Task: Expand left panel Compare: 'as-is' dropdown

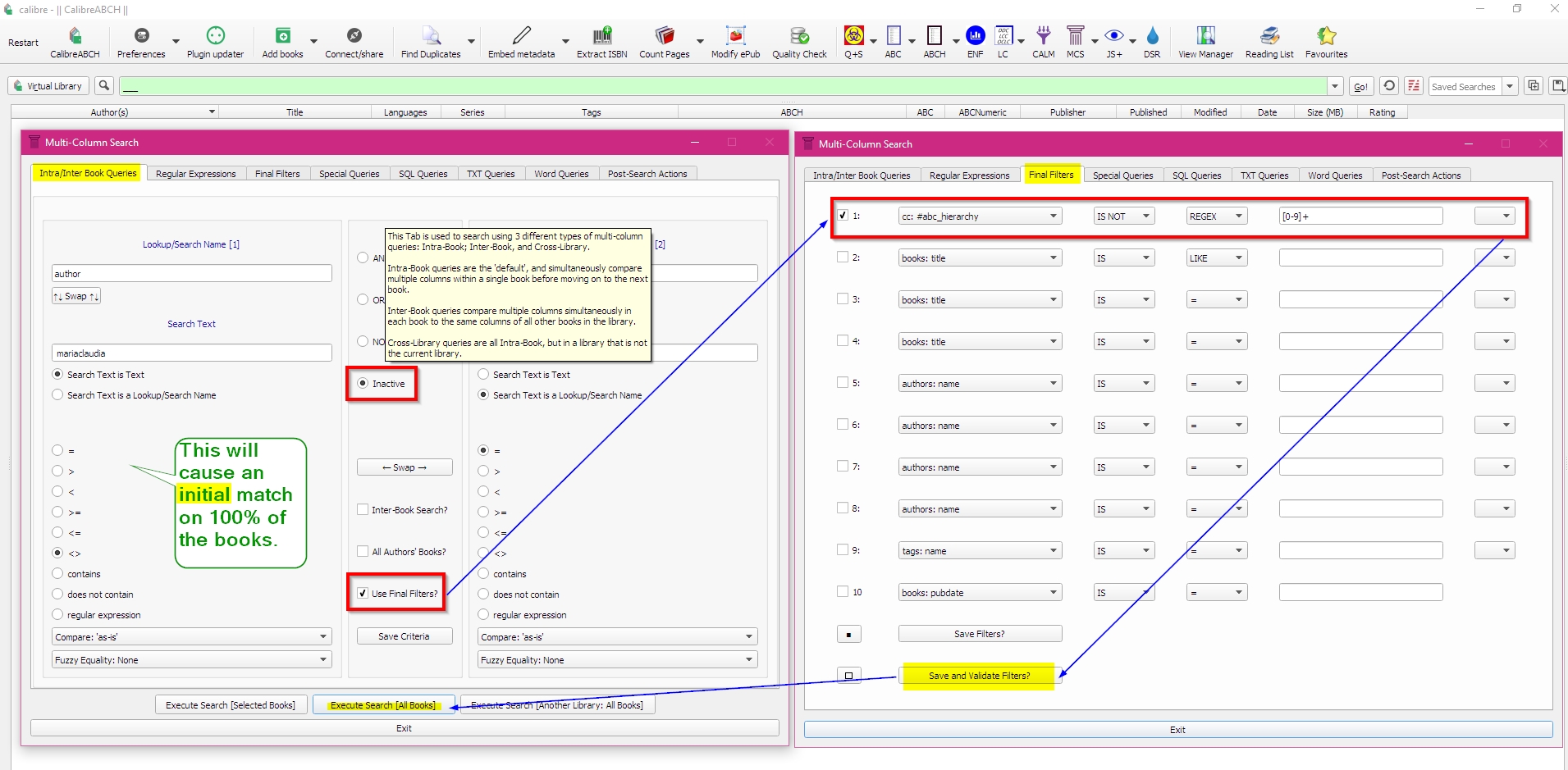Action: 192,636
